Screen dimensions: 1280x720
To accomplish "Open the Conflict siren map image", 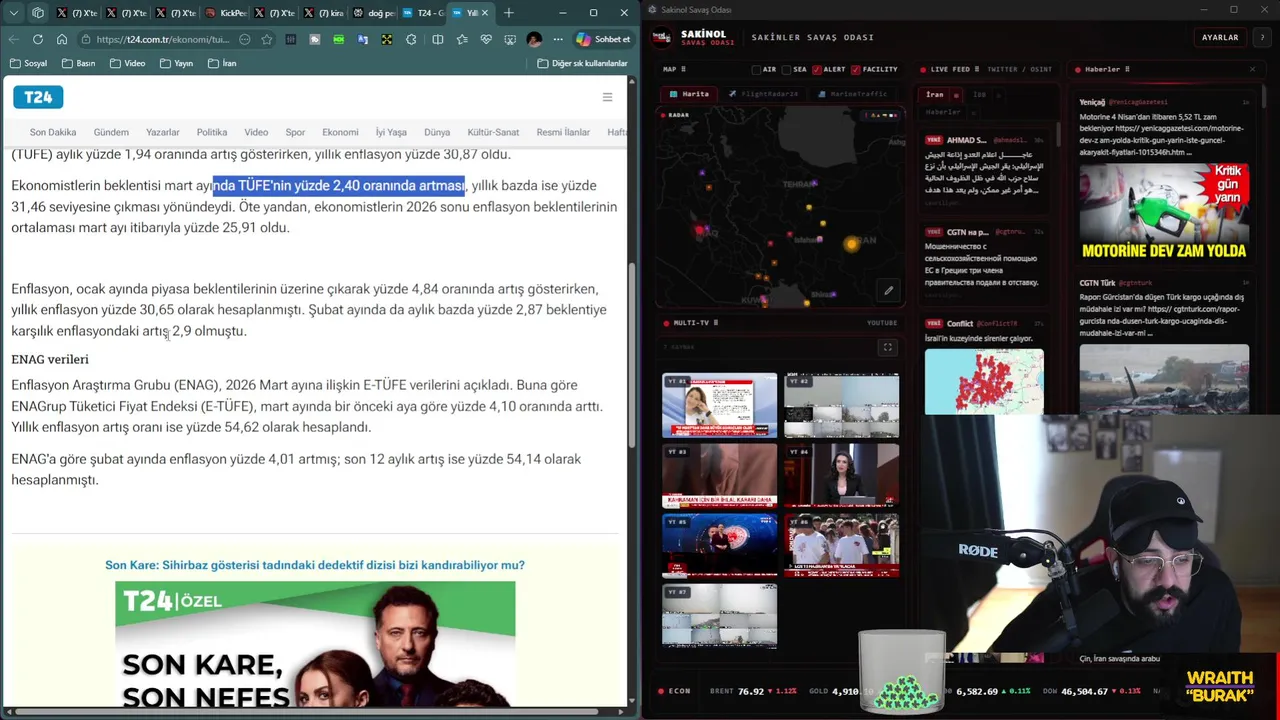I will click(984, 381).
